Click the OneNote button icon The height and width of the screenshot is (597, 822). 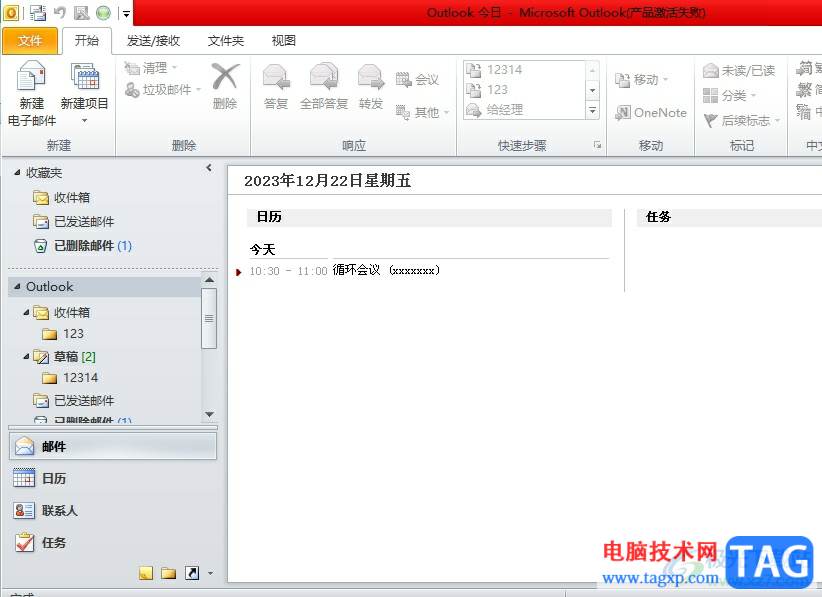tap(623, 112)
